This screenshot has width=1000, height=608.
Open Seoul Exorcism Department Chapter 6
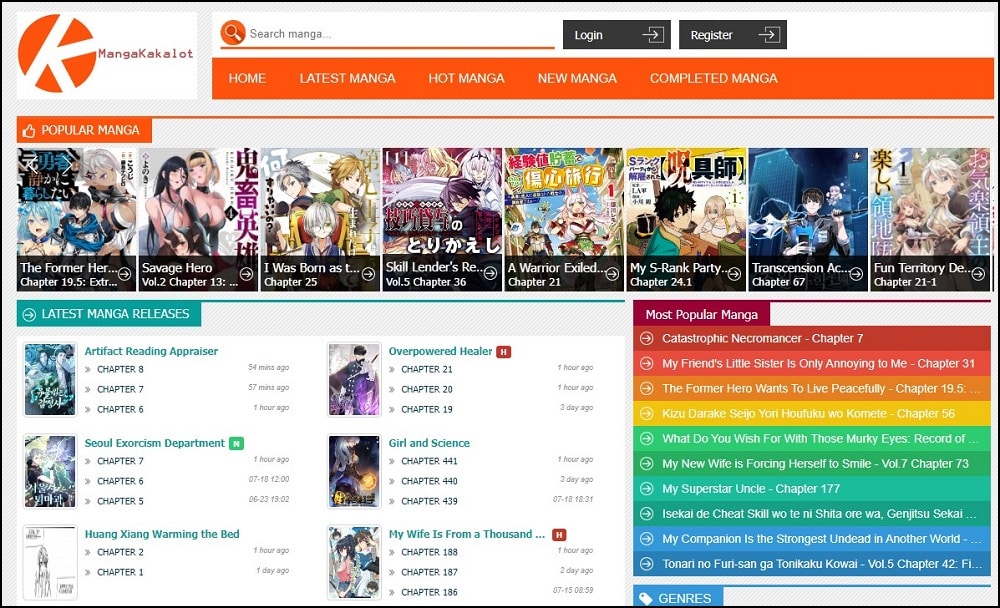tap(120, 481)
